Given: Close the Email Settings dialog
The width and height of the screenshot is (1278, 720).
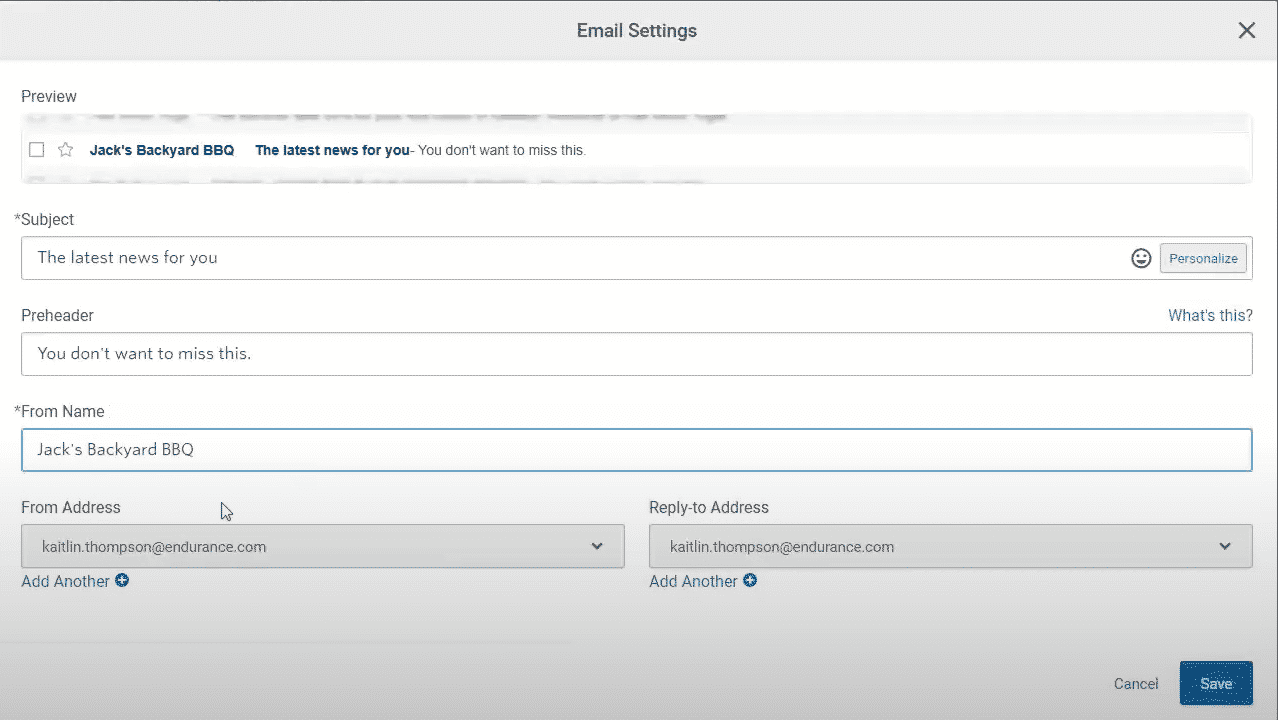Looking at the screenshot, I should pos(1246,31).
